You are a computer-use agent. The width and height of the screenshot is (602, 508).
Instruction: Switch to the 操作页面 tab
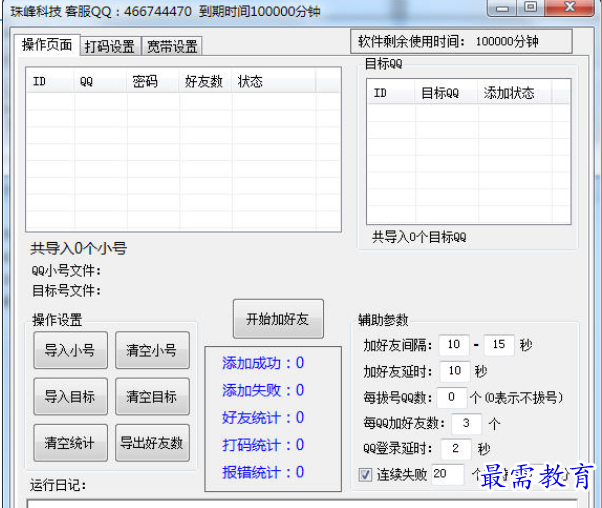tap(47, 45)
